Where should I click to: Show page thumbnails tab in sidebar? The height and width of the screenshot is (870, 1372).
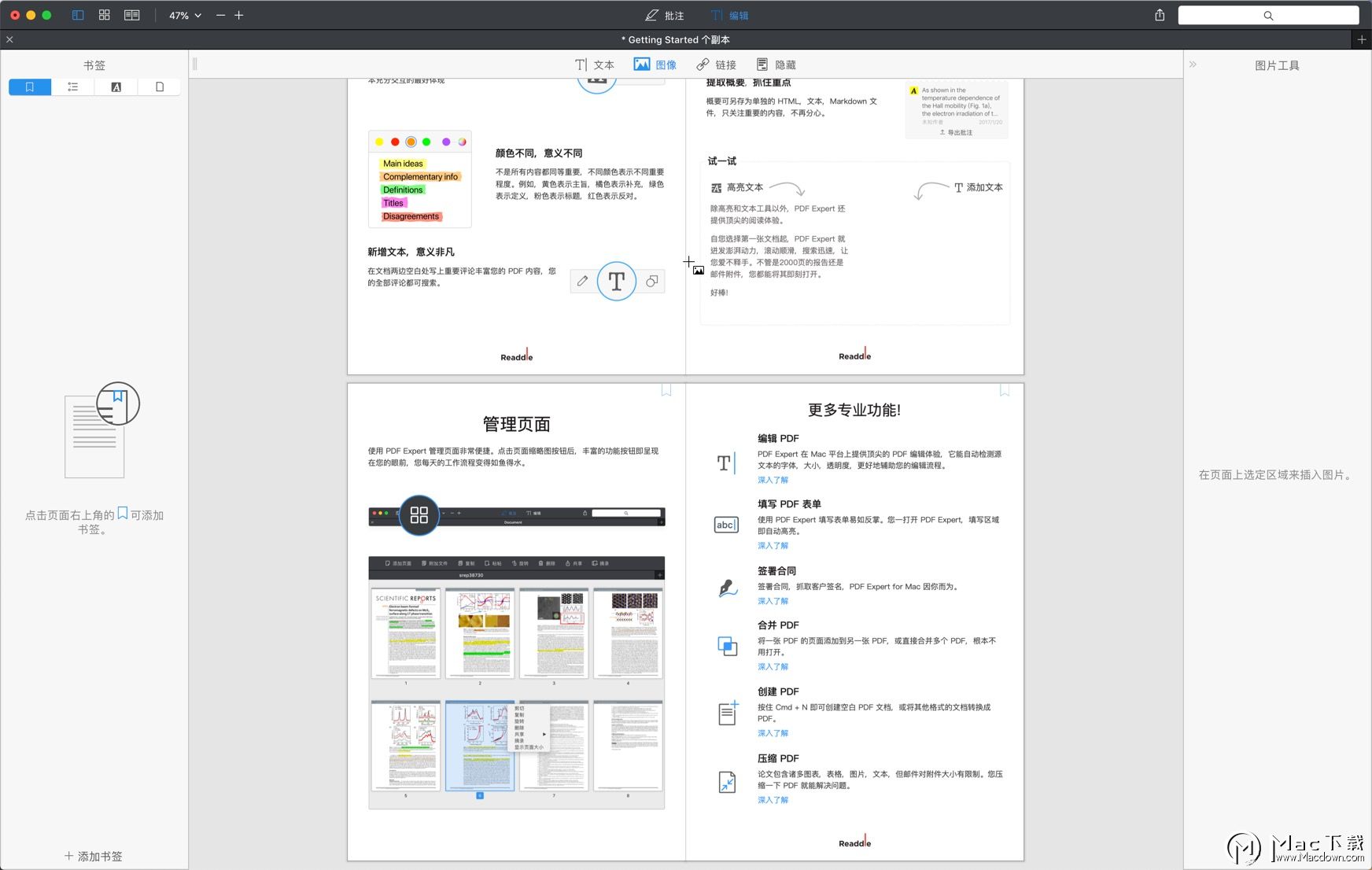pos(160,87)
